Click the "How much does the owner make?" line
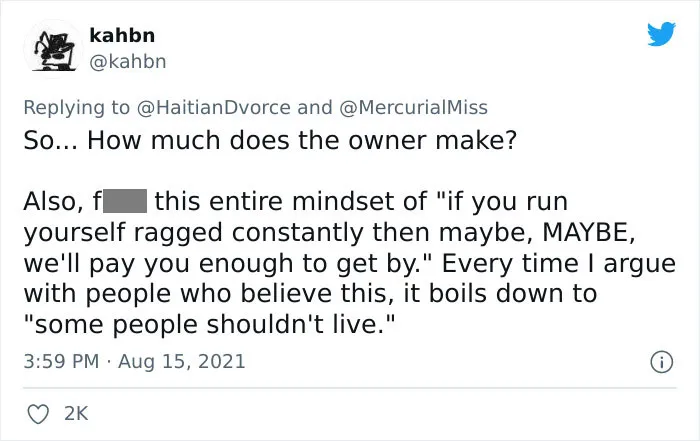Image resolution: width=700 pixels, height=441 pixels. 302,140
